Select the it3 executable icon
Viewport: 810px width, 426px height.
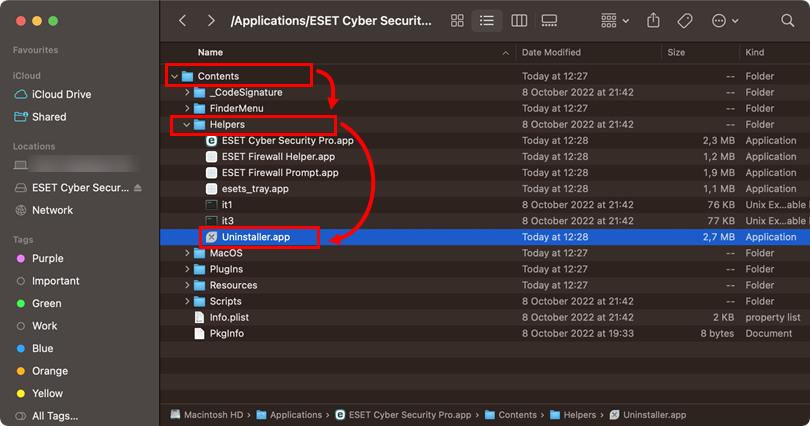coord(211,220)
